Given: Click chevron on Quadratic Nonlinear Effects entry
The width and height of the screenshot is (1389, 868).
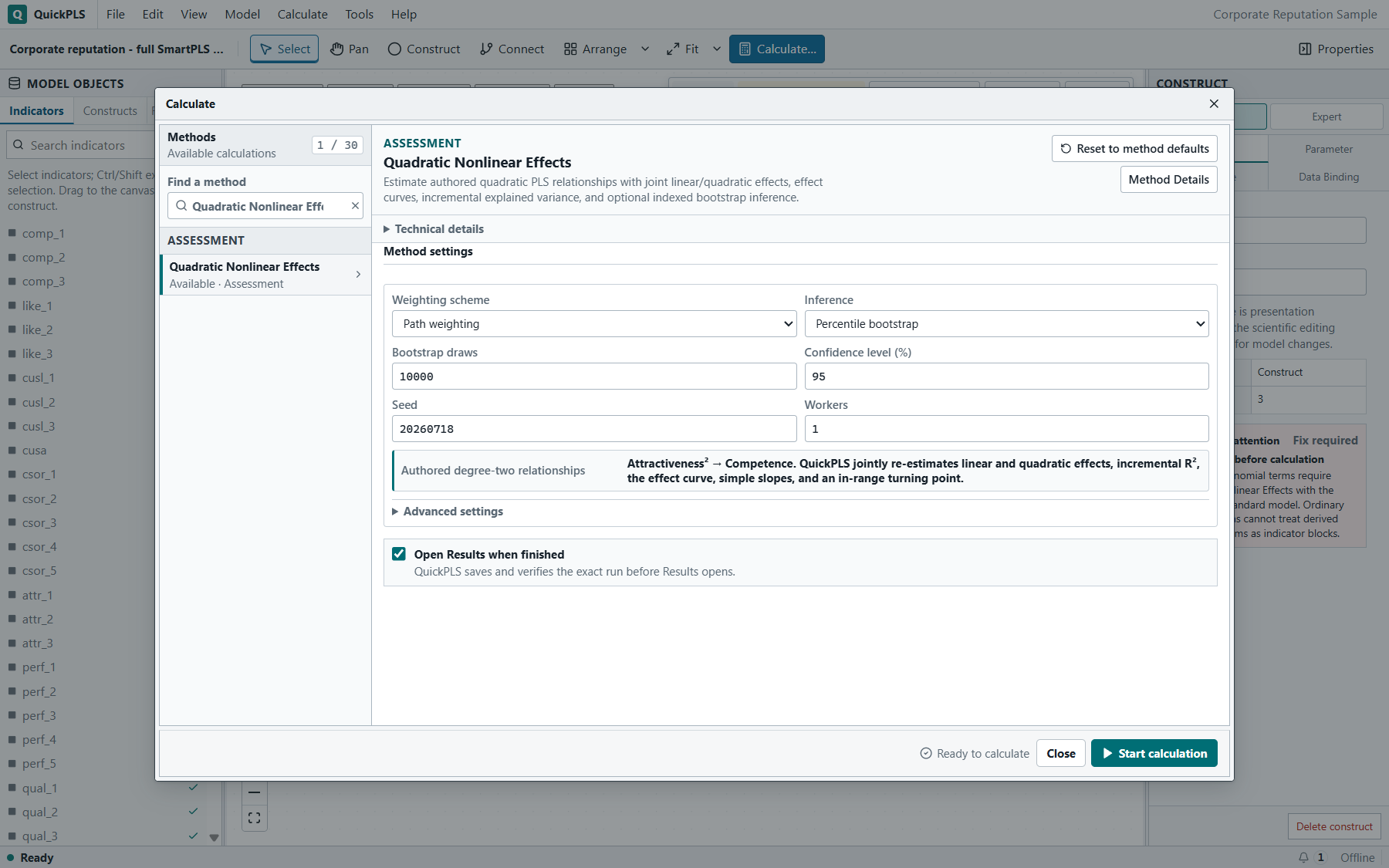Looking at the screenshot, I should coord(358,275).
